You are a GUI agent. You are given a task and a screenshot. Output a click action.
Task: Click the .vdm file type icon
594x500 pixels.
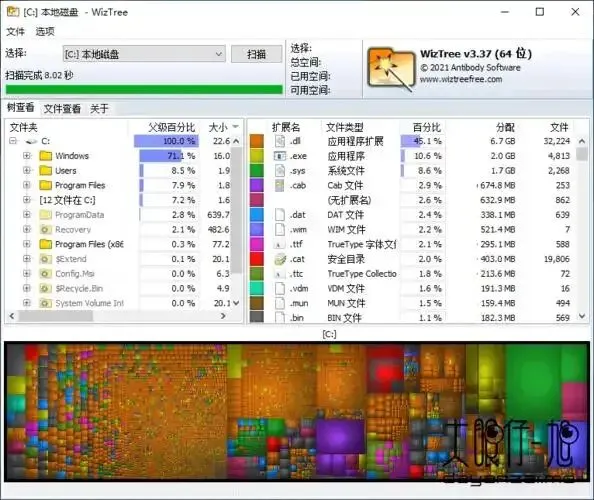280,289
